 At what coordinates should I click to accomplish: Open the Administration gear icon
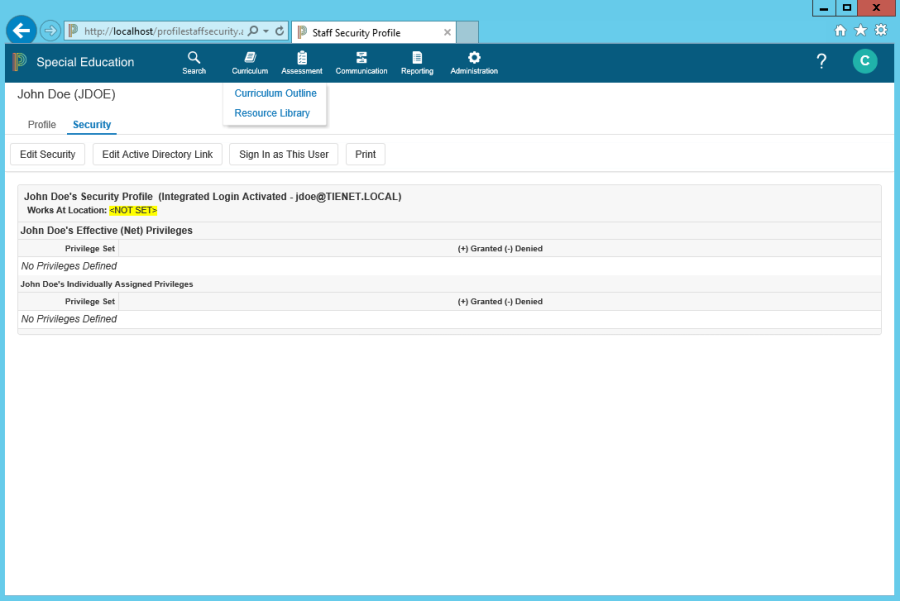[474, 58]
